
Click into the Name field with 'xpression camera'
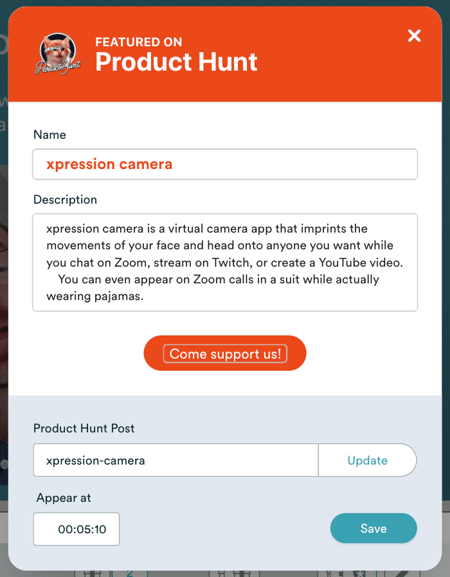(225, 164)
